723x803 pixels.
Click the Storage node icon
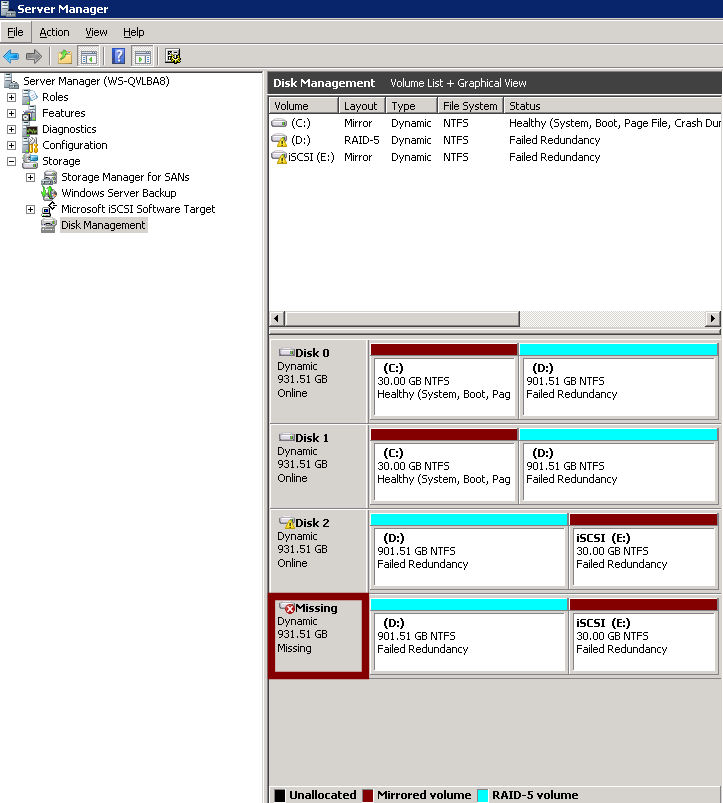(x=30, y=161)
